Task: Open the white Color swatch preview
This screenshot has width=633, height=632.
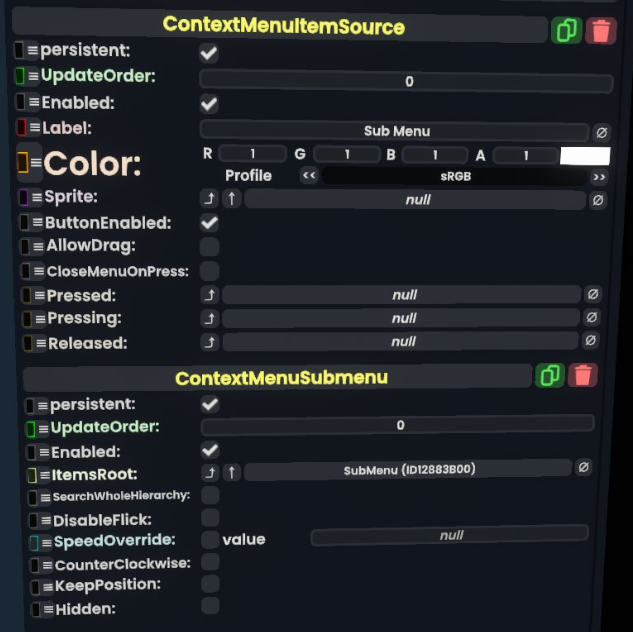Action: tap(585, 155)
